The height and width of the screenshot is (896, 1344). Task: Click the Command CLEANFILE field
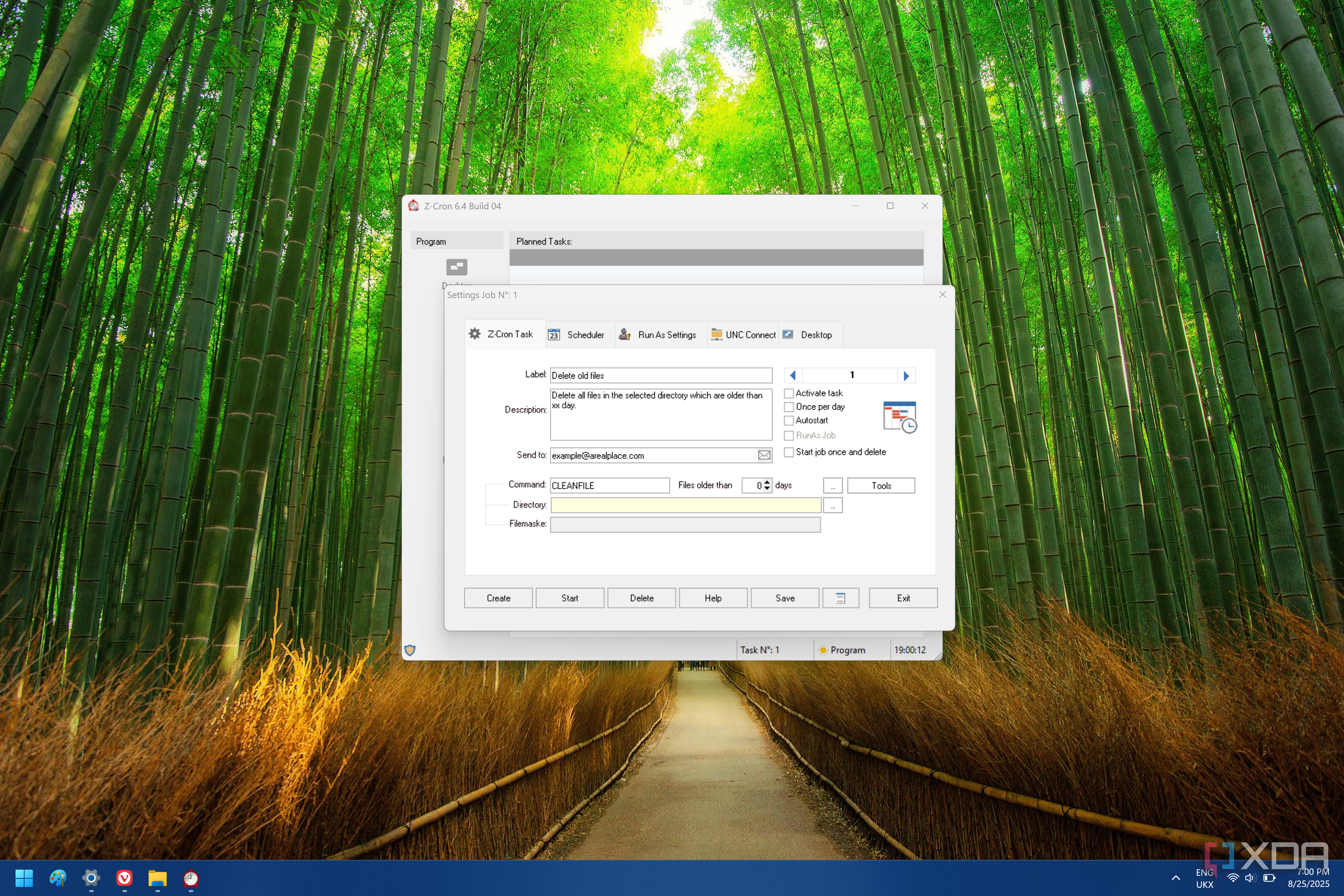(610, 486)
